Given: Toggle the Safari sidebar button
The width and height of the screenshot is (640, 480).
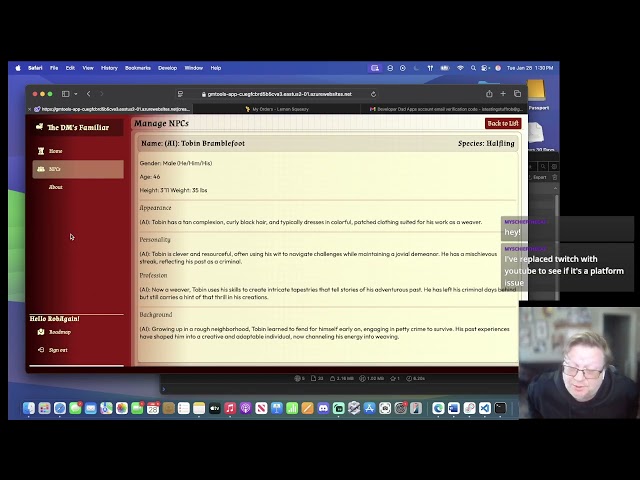Looking at the screenshot, I should pyautogui.click(x=65, y=94).
